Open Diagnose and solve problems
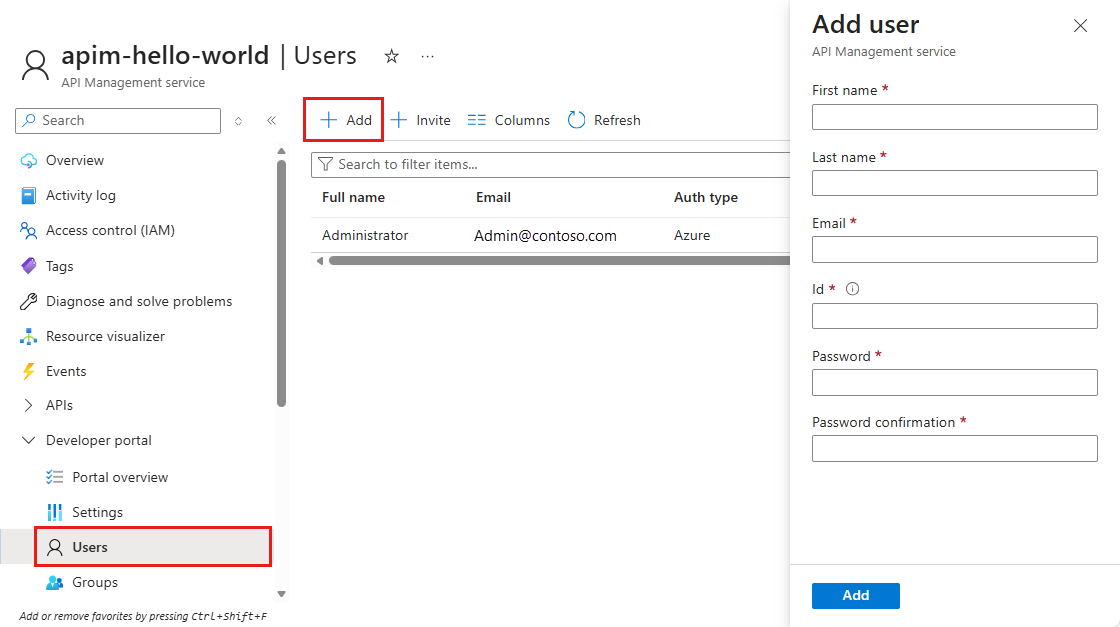 [138, 301]
